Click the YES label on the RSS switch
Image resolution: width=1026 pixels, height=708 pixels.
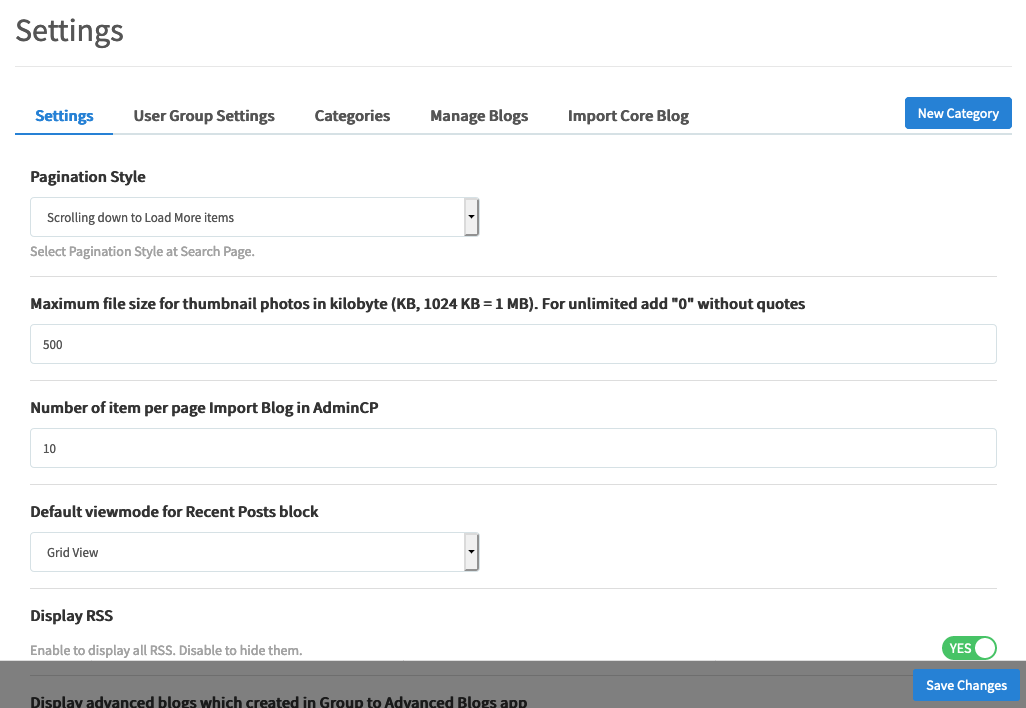960,648
